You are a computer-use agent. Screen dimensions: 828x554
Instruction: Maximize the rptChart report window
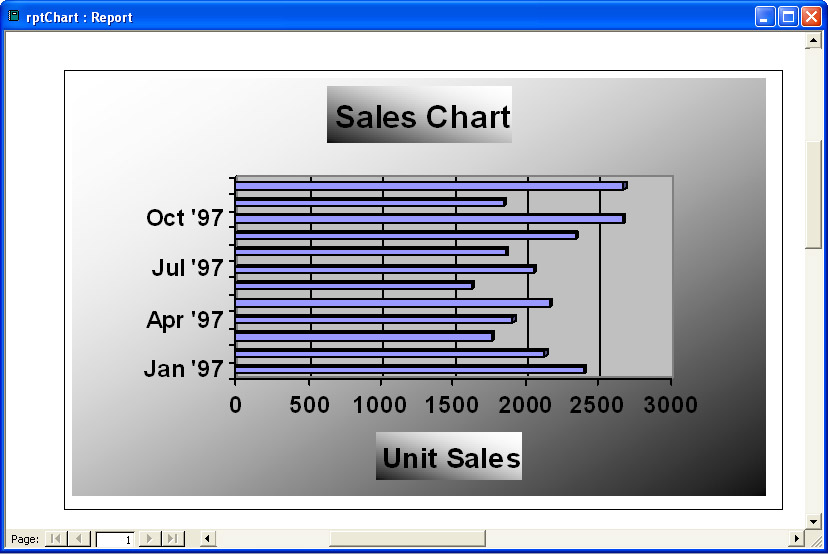coord(787,16)
